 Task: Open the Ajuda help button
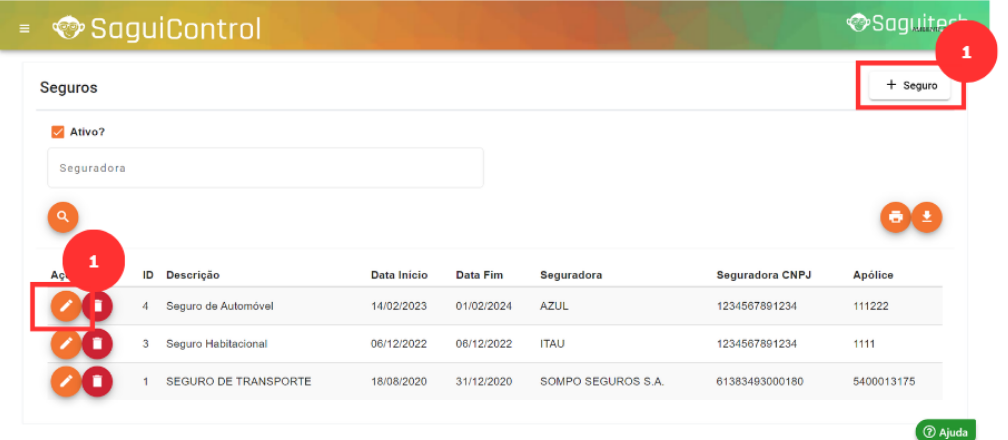945,431
